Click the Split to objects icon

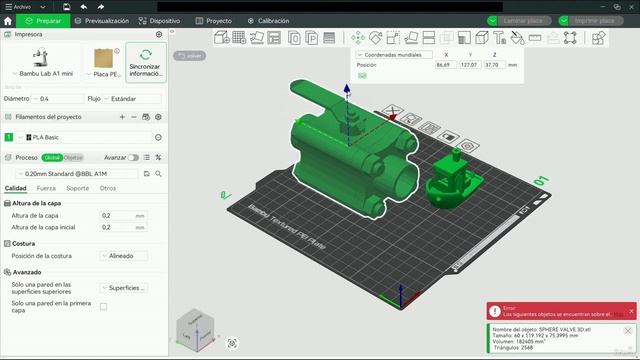pyautogui.click(x=294, y=38)
